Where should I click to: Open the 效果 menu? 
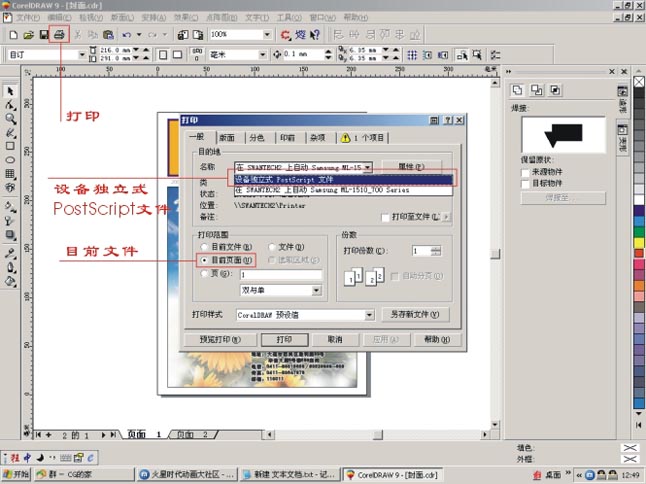pos(181,18)
